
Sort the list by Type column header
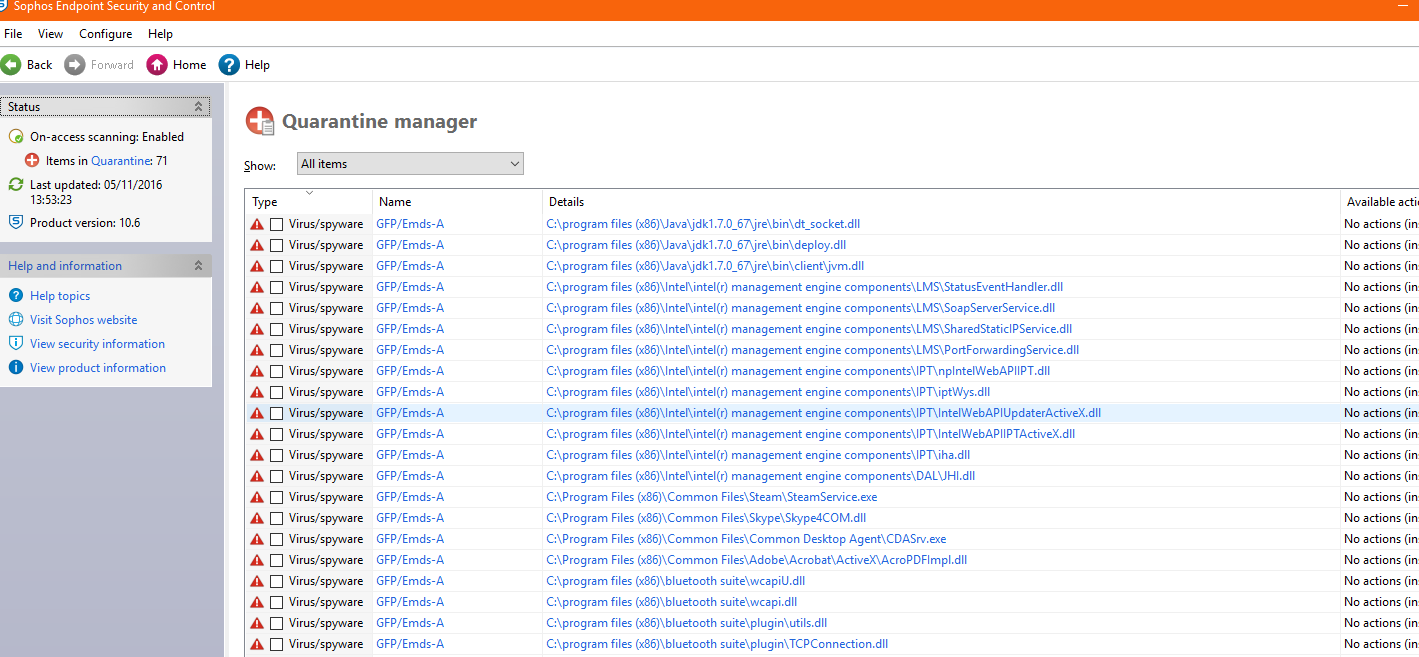point(309,202)
